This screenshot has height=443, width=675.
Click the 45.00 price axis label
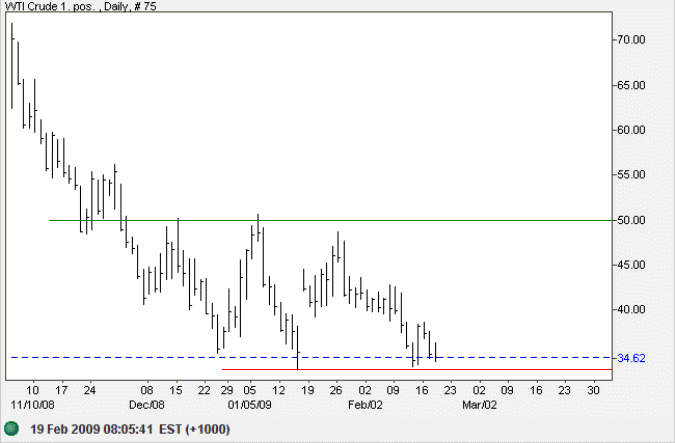pos(631,265)
